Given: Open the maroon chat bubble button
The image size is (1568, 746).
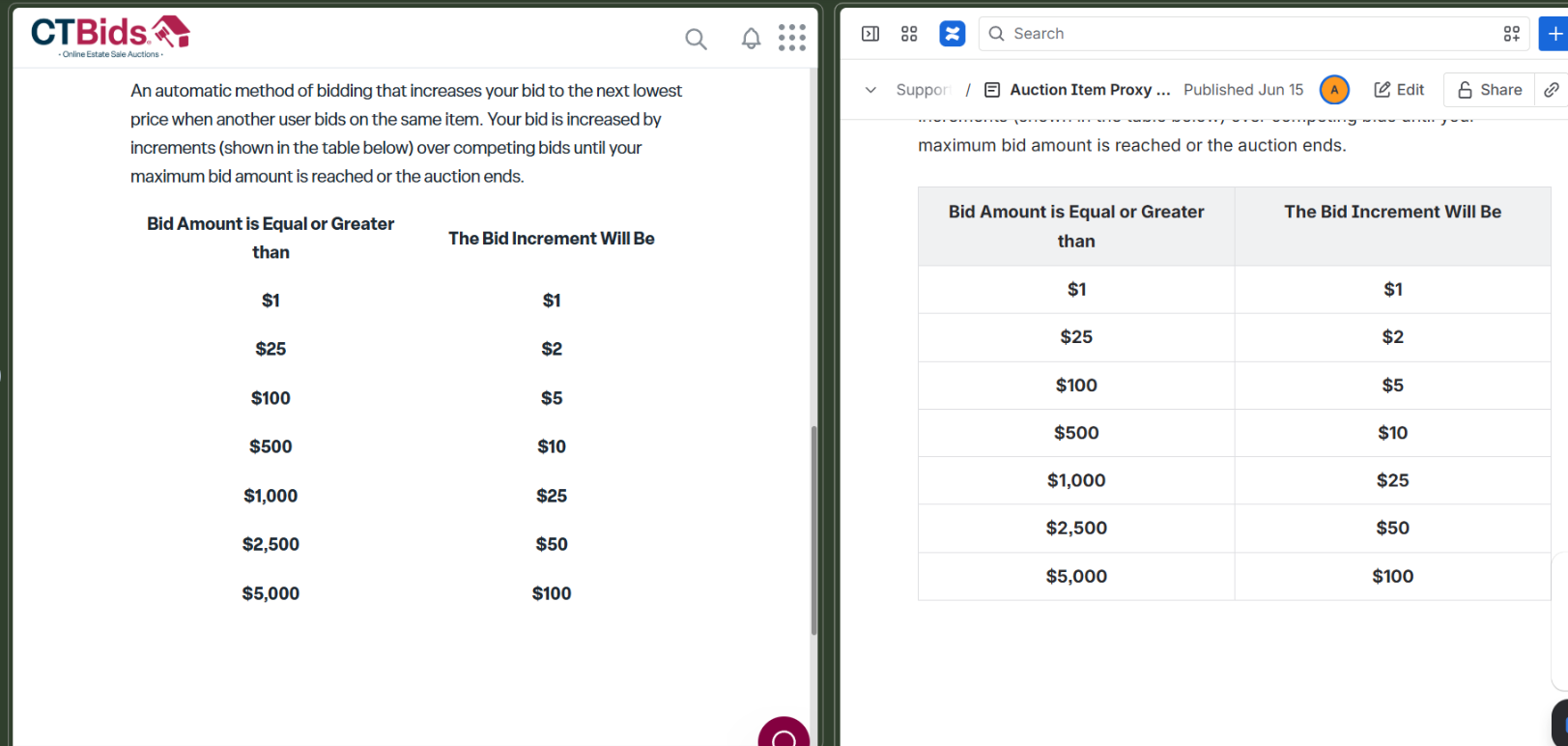Looking at the screenshot, I should coord(784,734).
